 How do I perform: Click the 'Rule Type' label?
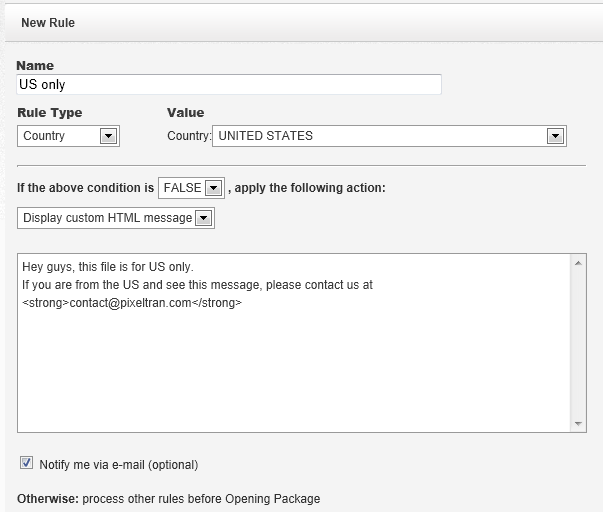pos(50,113)
